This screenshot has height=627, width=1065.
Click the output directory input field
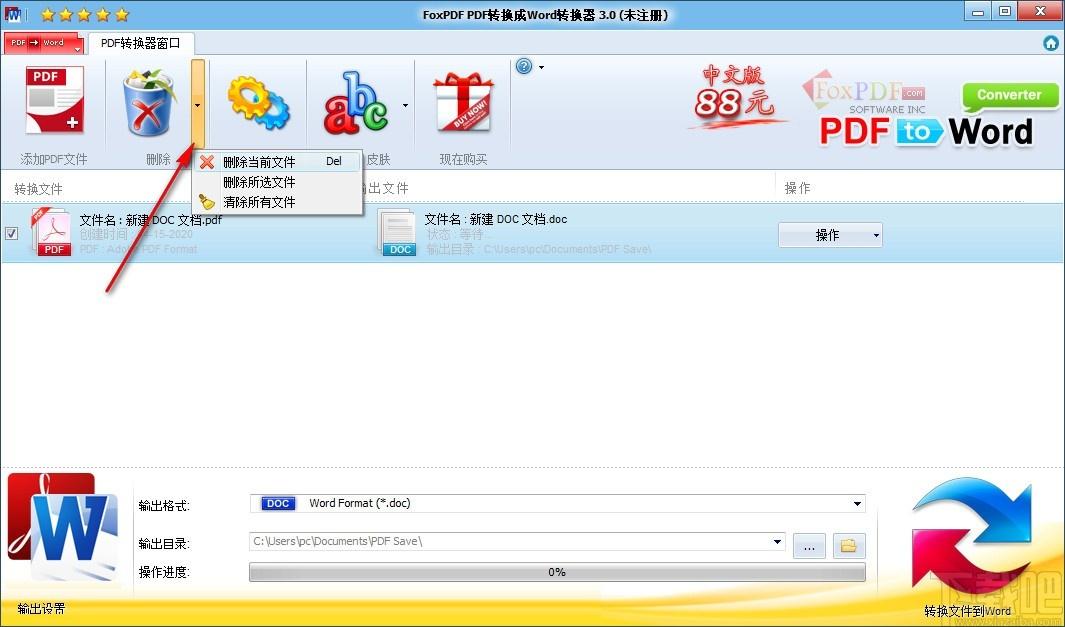point(518,541)
